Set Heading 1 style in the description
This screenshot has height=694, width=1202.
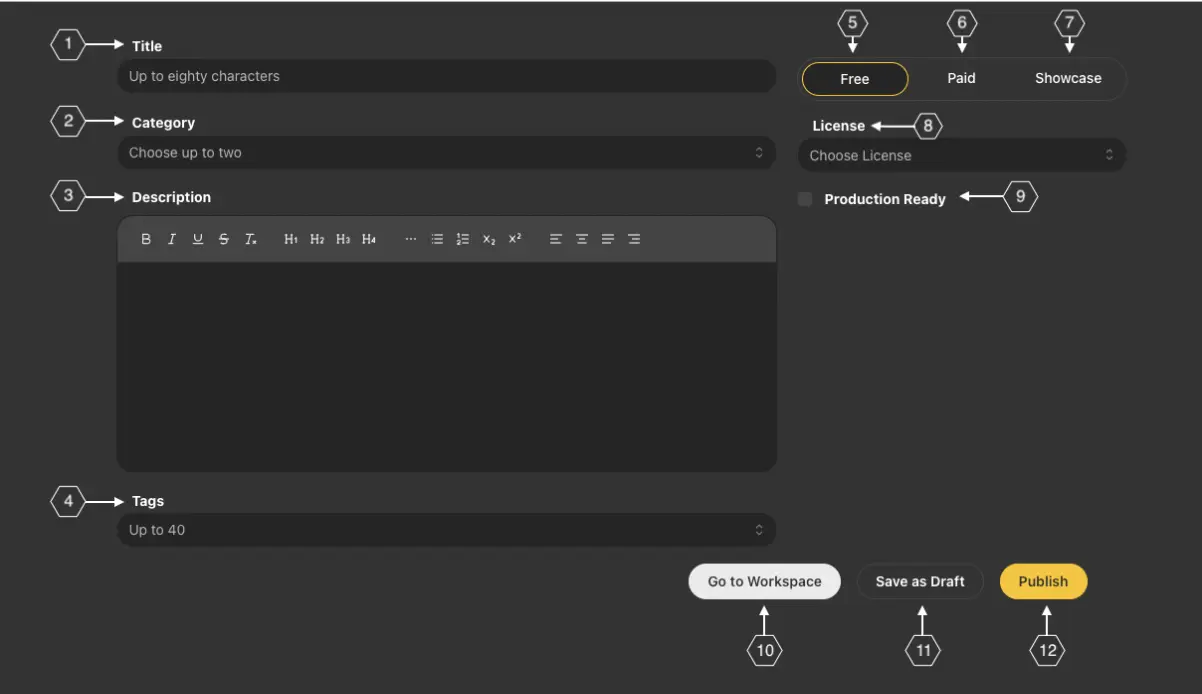click(x=291, y=239)
